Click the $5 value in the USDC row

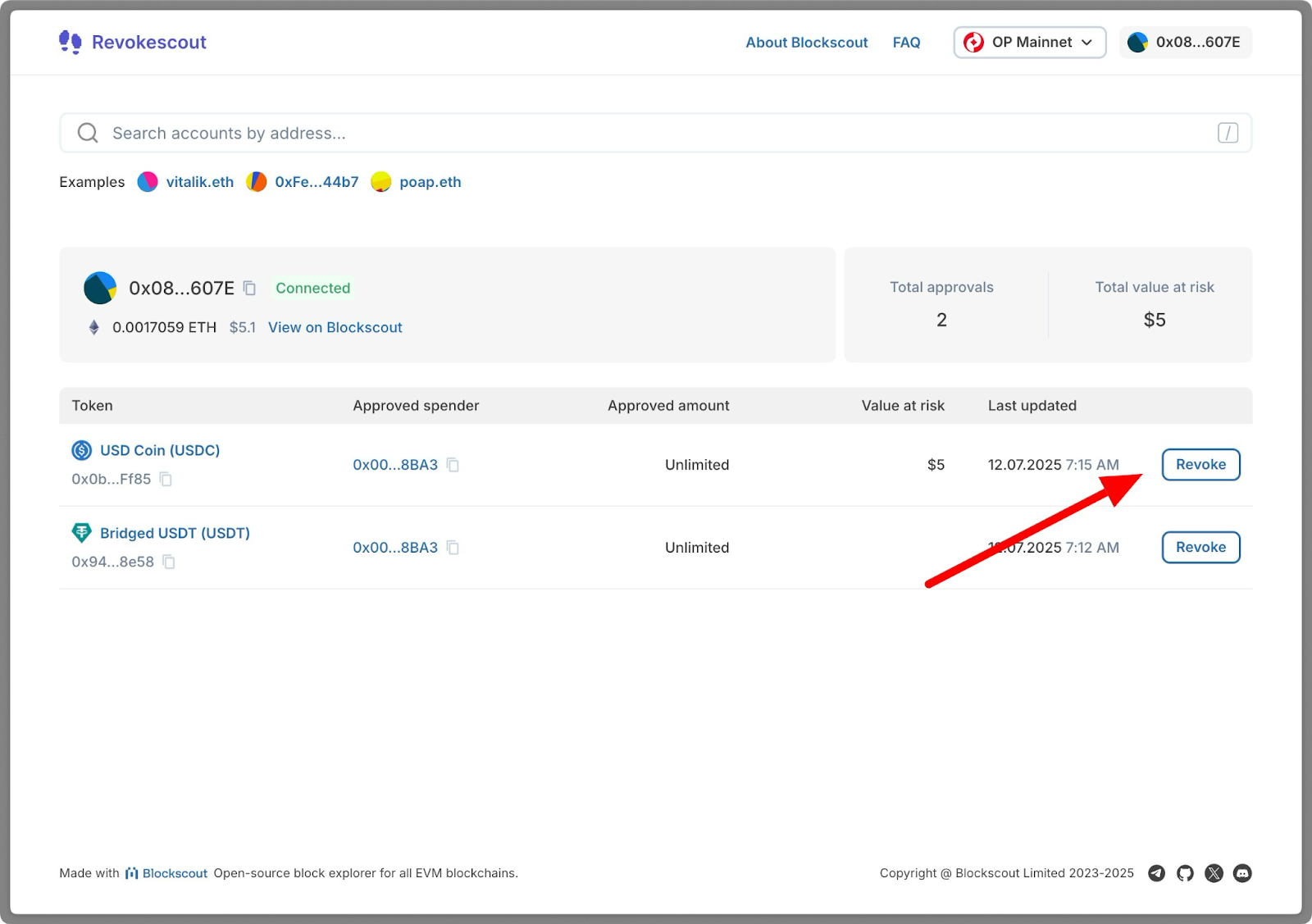(x=936, y=465)
